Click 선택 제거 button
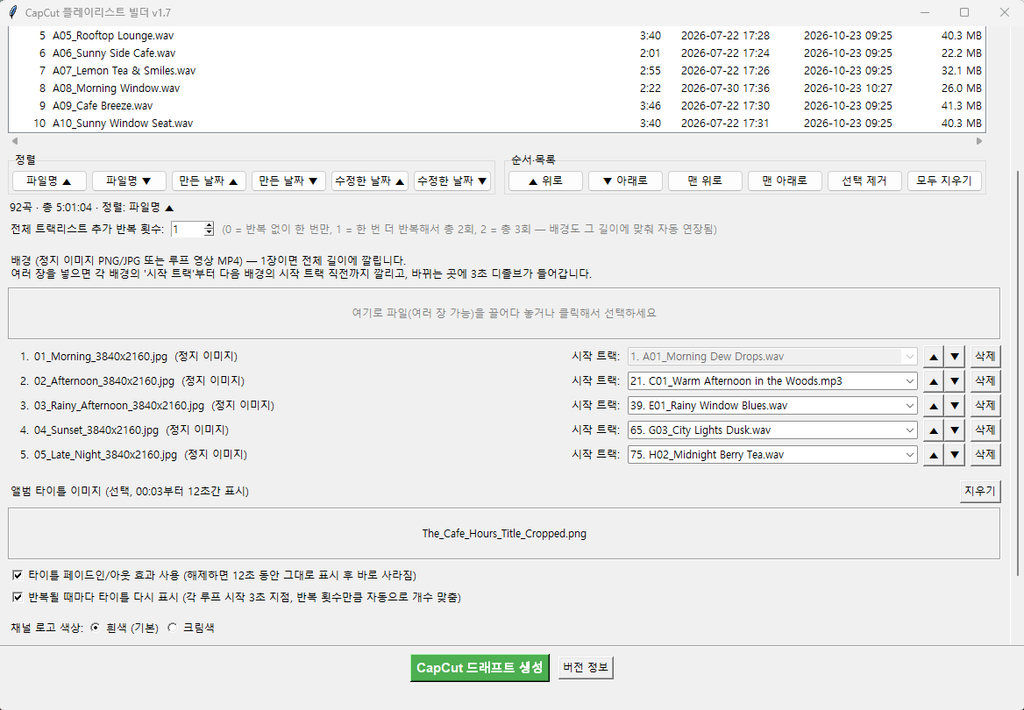This screenshot has height=710, width=1024. (865, 181)
